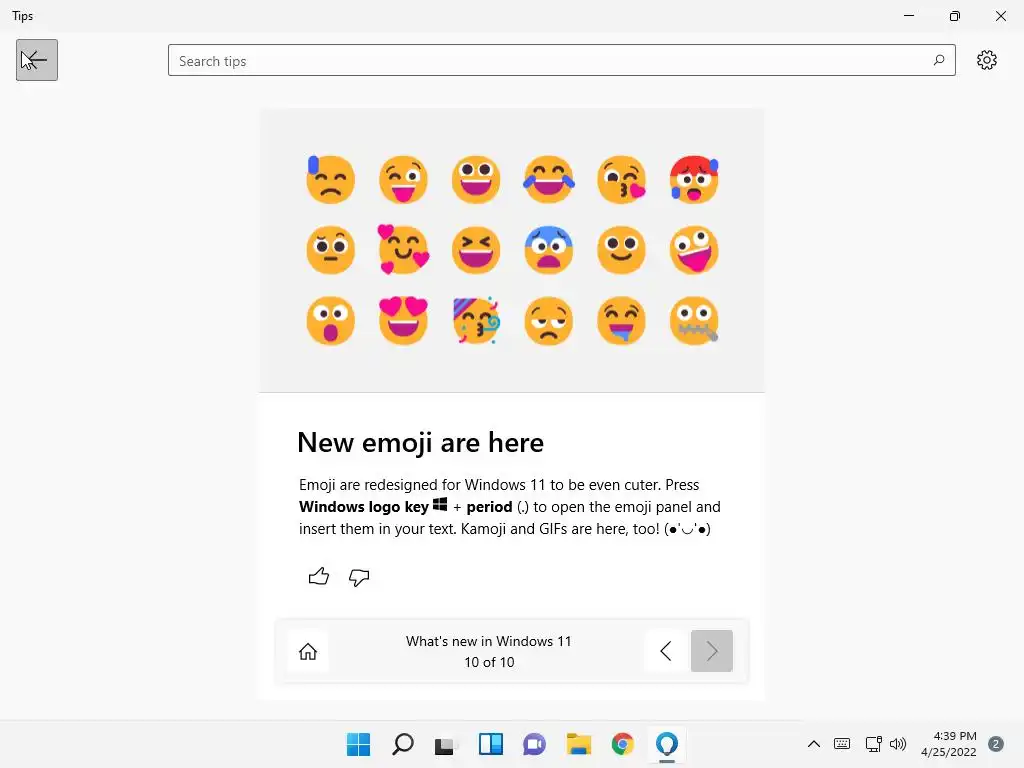Go to Tips home
The width and height of the screenshot is (1024, 768).
coord(308,651)
